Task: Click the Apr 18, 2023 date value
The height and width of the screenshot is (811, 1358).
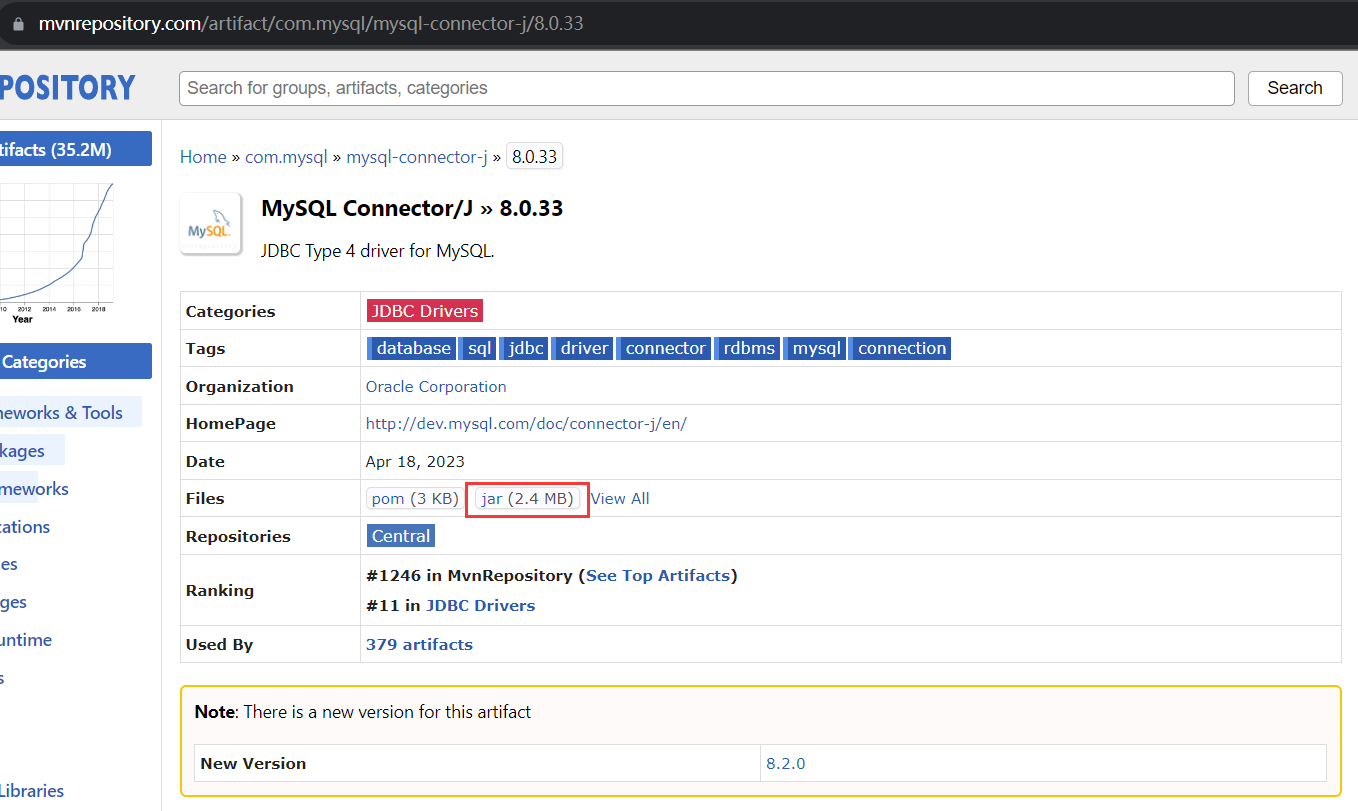Action: [x=415, y=461]
